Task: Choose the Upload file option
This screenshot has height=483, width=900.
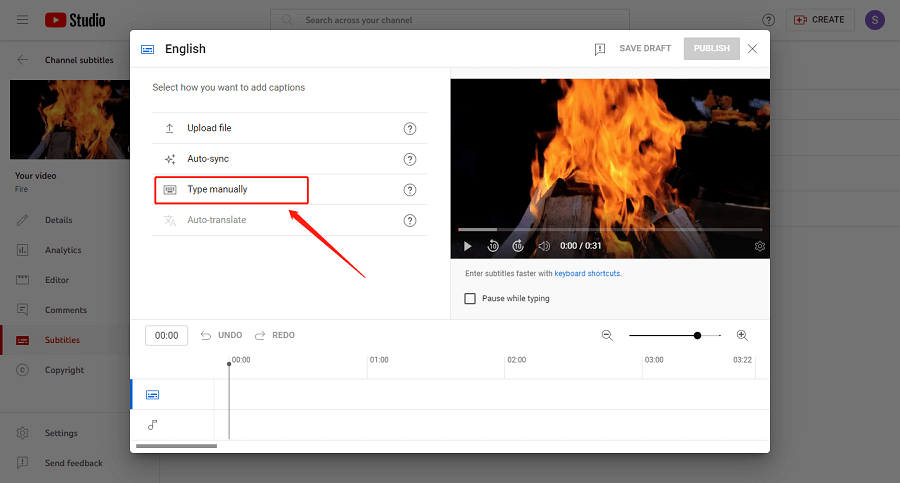Action: pyautogui.click(x=290, y=128)
